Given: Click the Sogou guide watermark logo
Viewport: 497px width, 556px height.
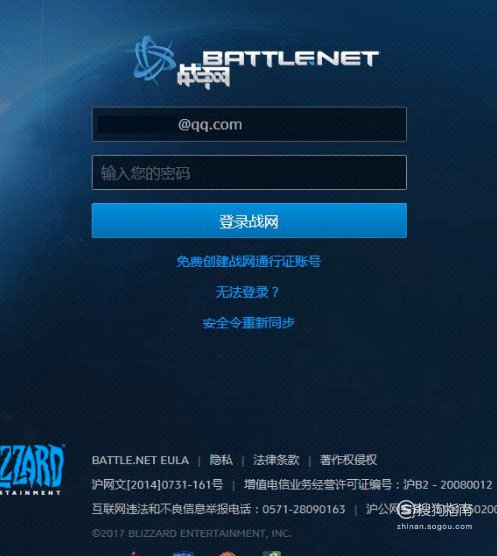Looking at the screenshot, I should point(435,515).
